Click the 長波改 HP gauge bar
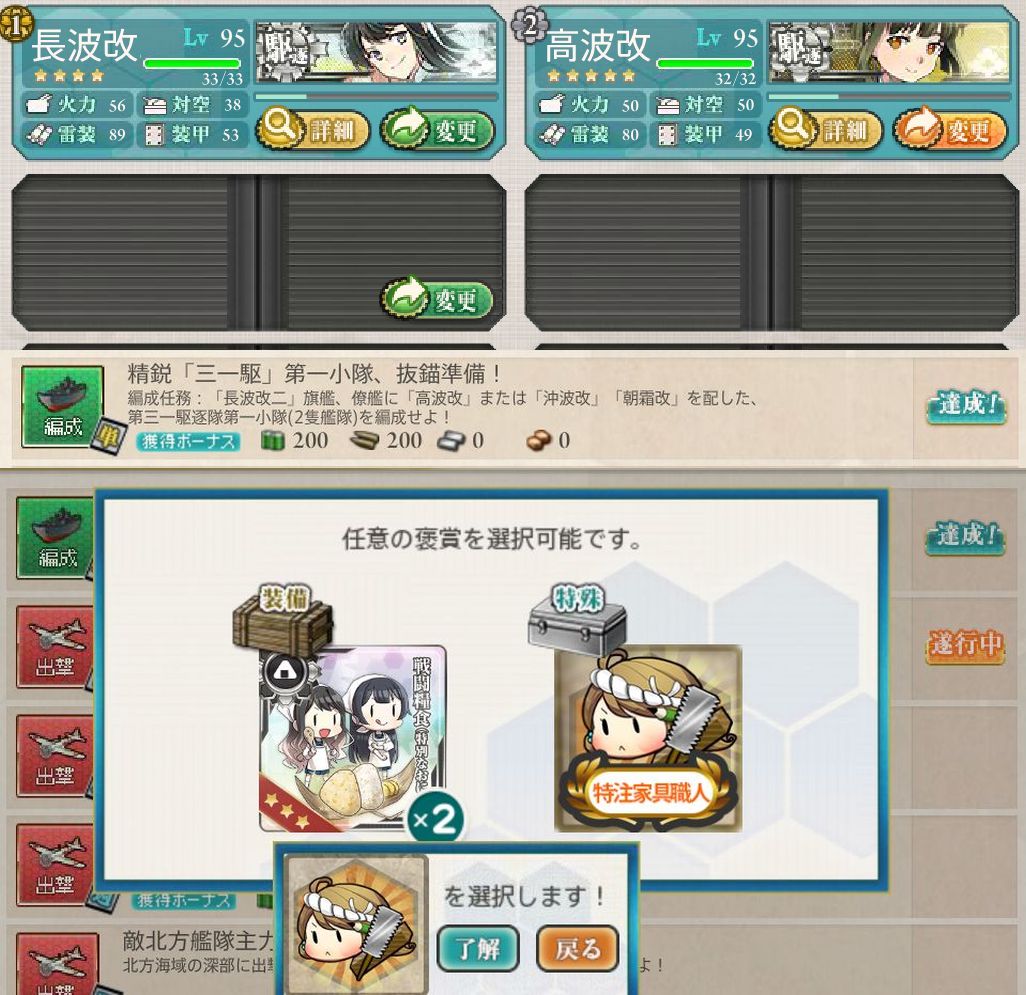The width and height of the screenshot is (1026, 995). pos(192,63)
